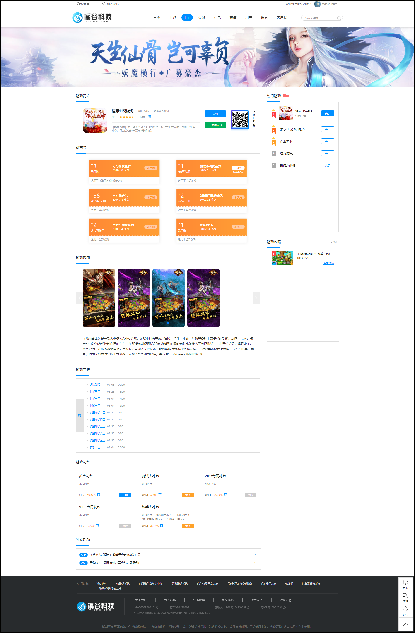This screenshot has width=415, height=633.
Task: Click the second-place medal icon in the ranking
Action: click(x=274, y=130)
